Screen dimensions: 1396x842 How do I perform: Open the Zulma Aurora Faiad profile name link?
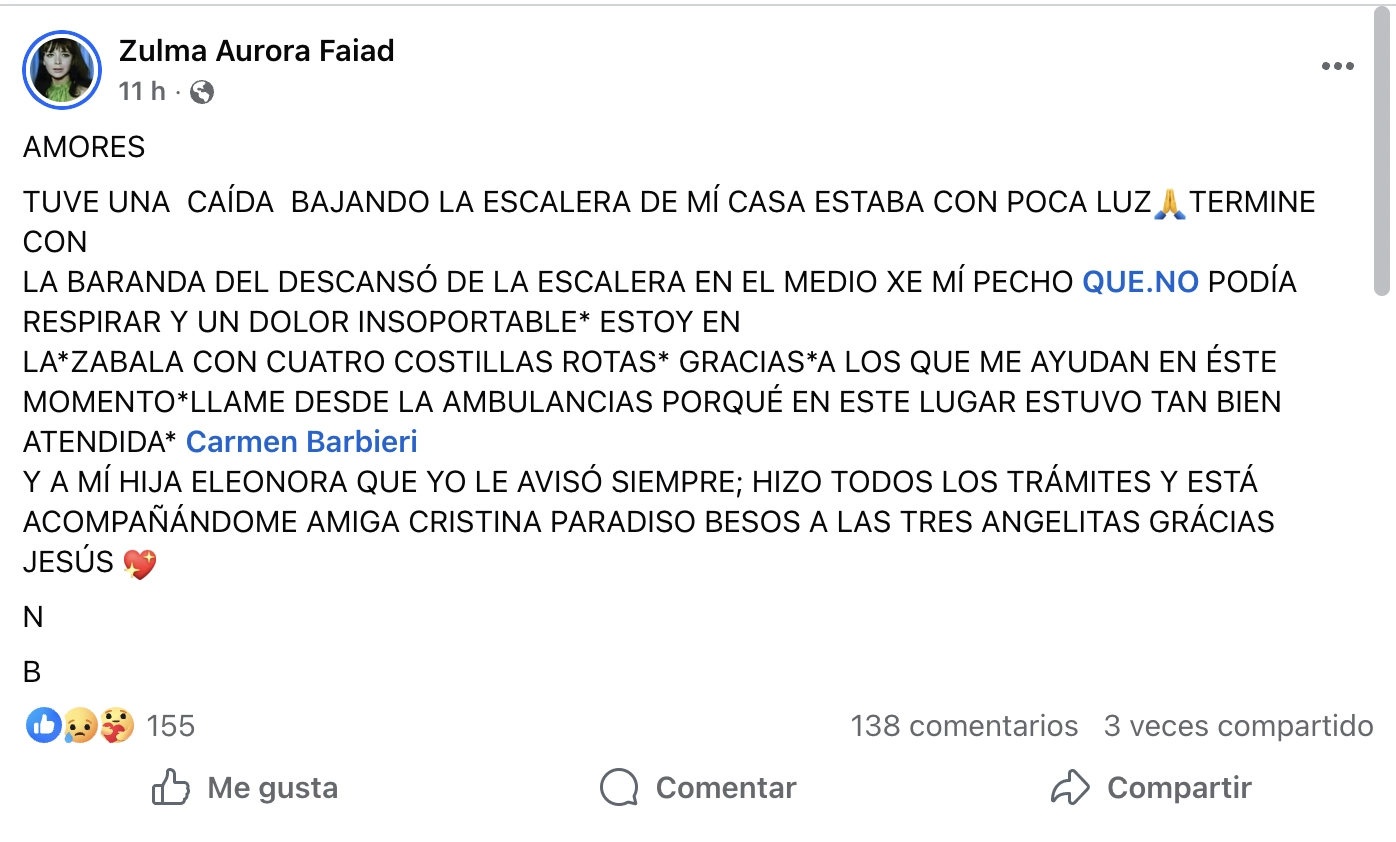click(256, 51)
